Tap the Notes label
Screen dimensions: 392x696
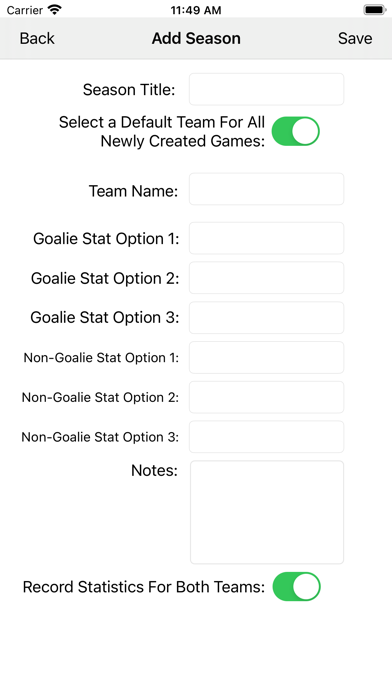[x=154, y=471]
